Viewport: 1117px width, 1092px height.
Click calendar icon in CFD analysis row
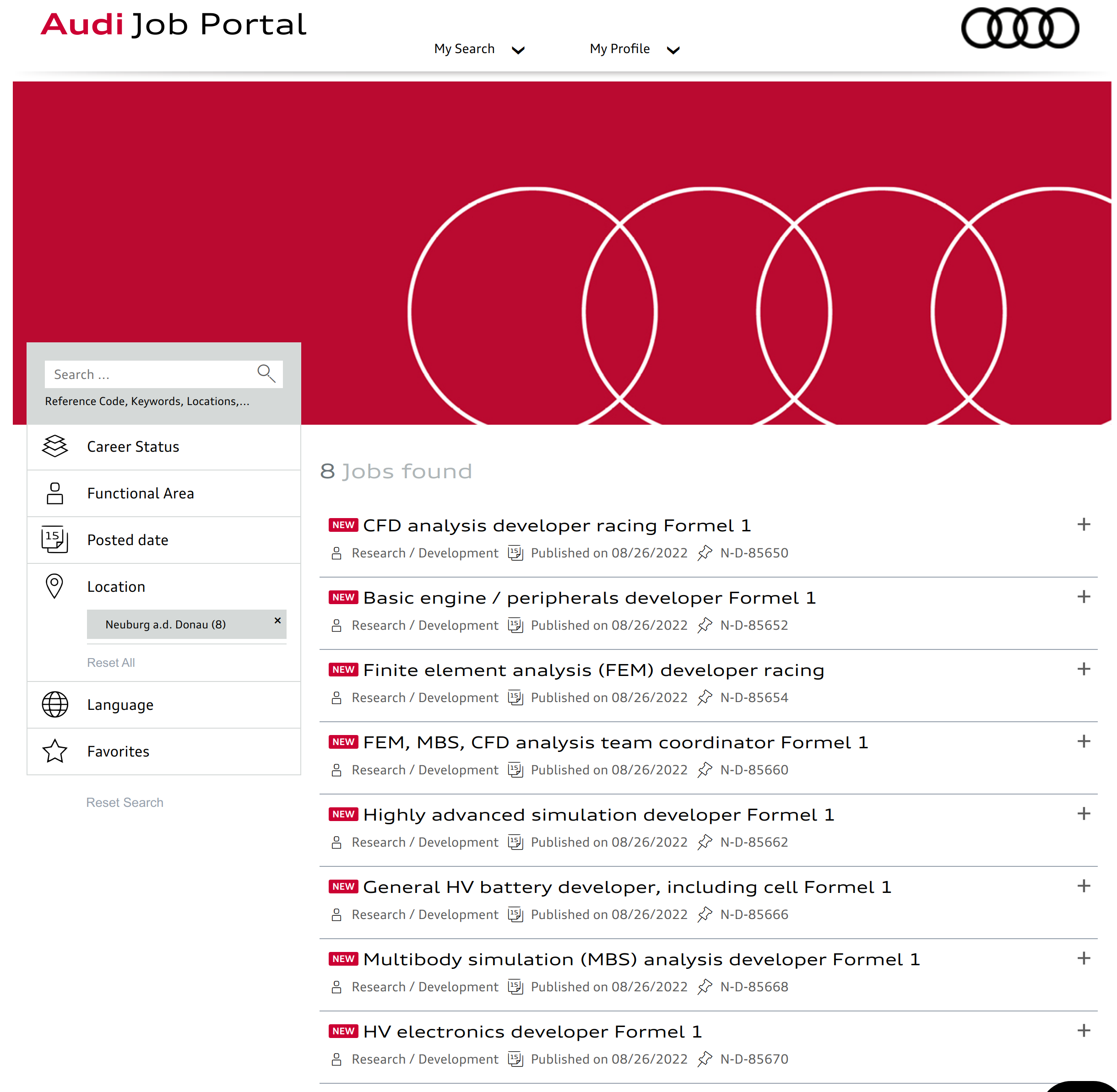515,553
